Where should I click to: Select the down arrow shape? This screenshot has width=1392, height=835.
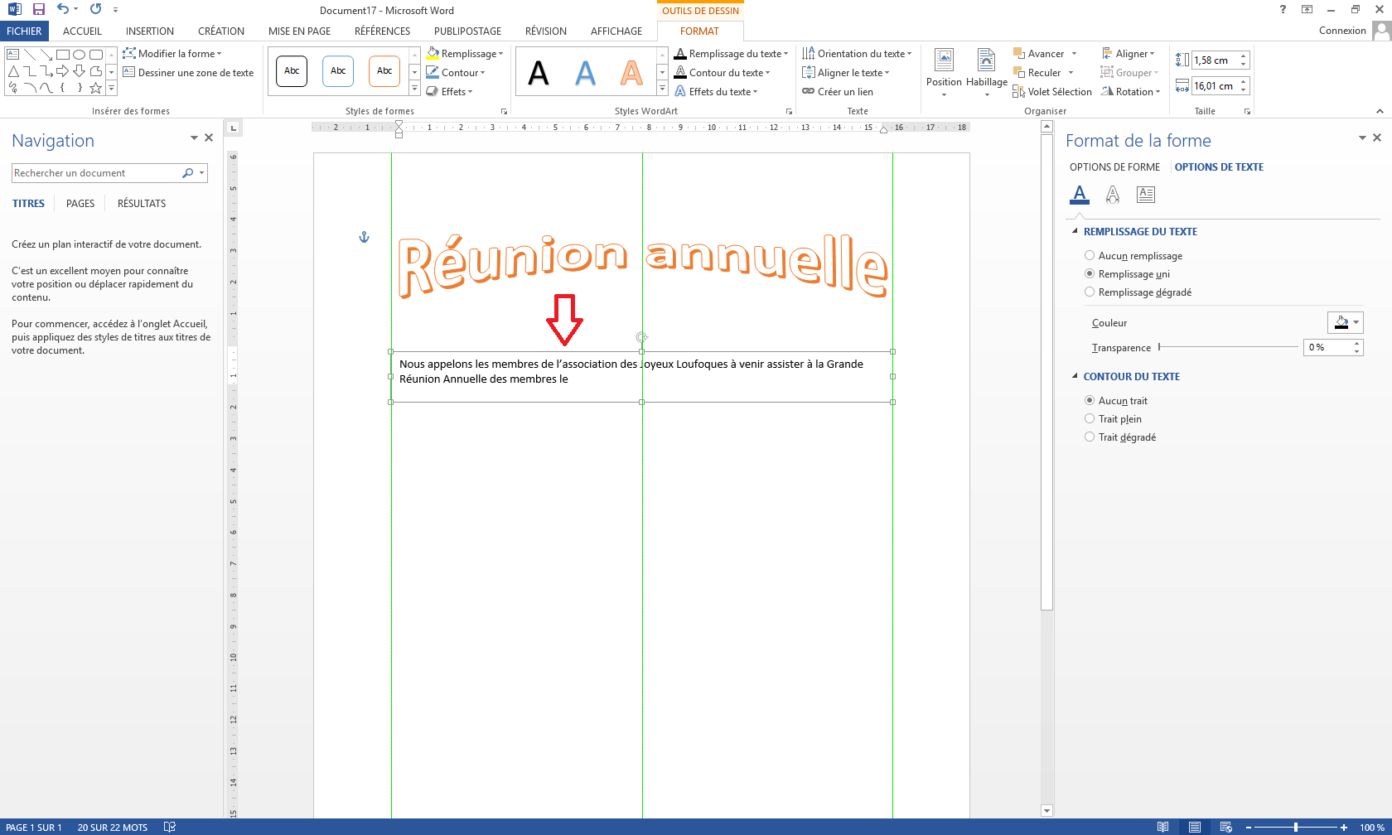click(x=79, y=71)
